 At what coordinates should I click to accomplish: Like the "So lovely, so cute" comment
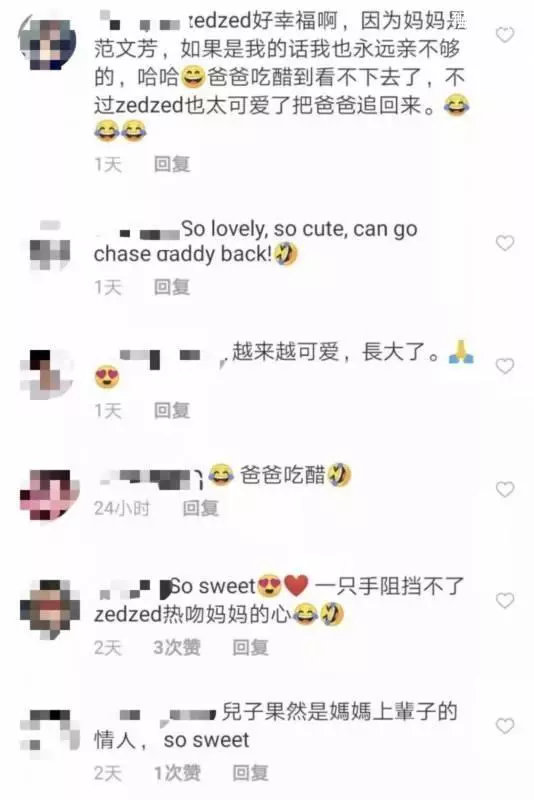[x=505, y=243]
